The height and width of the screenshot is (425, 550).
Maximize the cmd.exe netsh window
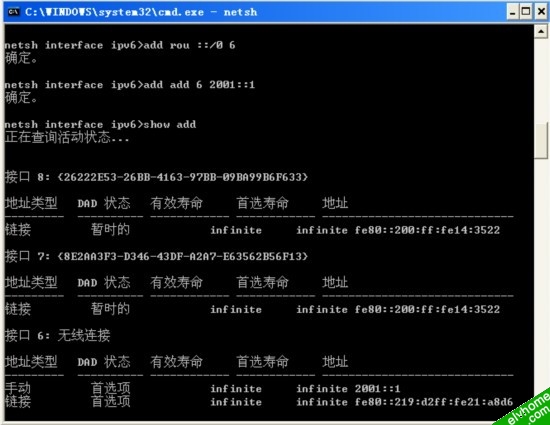(526, 12)
